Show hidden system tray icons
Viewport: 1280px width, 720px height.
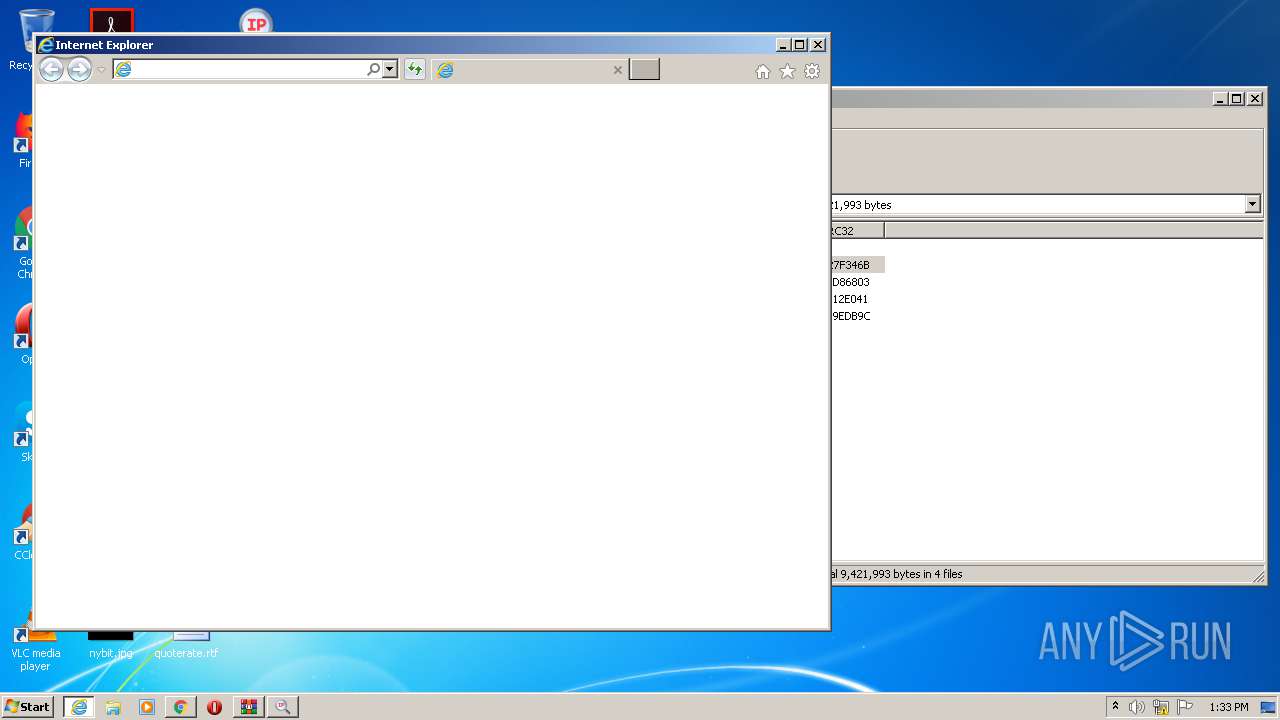click(x=1115, y=706)
